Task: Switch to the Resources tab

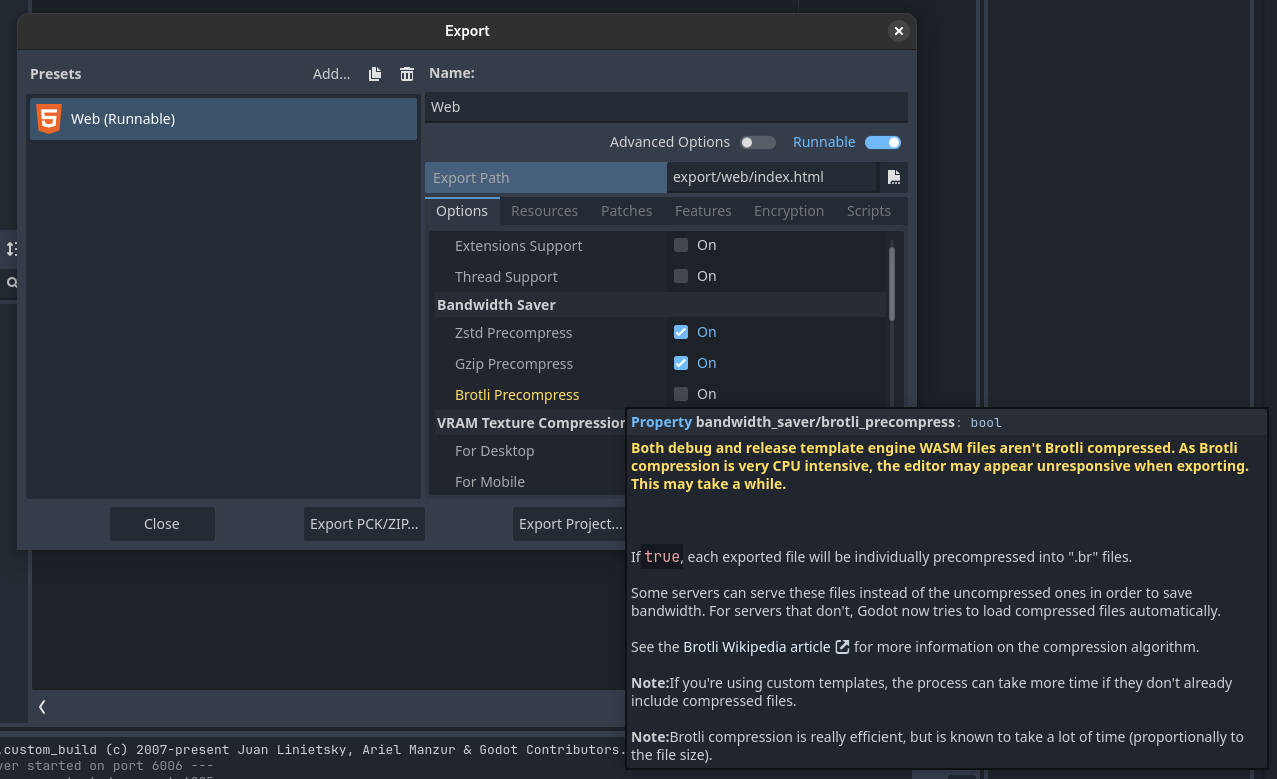Action: point(544,211)
